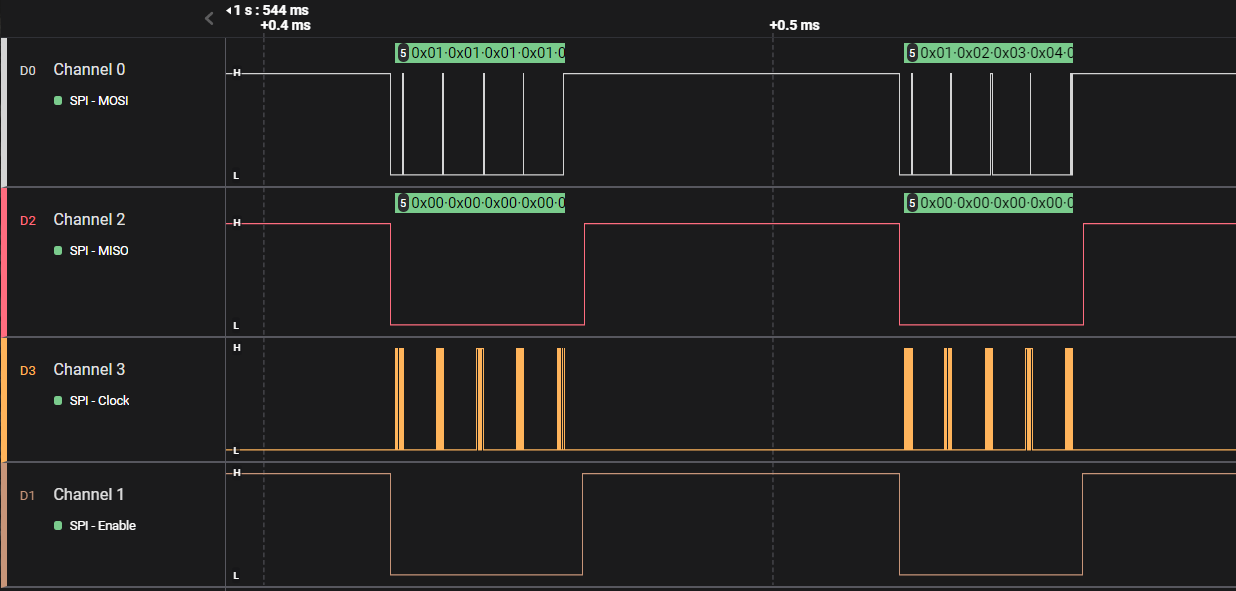Select the MISO 0x00 bubble after +0.5 ms
The width and height of the screenshot is (1236, 591).
989,203
